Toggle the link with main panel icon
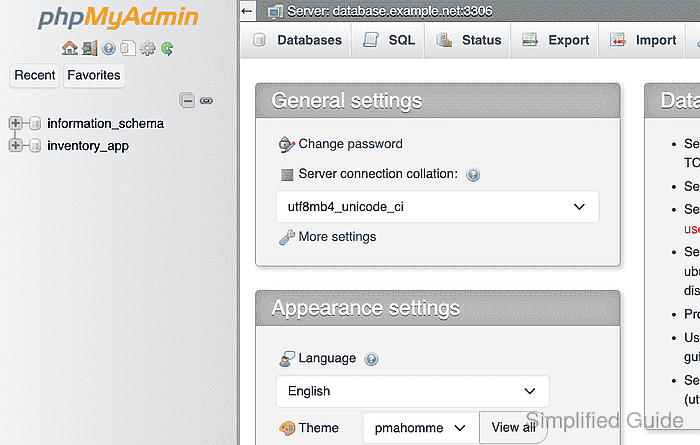The width and height of the screenshot is (700, 445). pos(206,100)
